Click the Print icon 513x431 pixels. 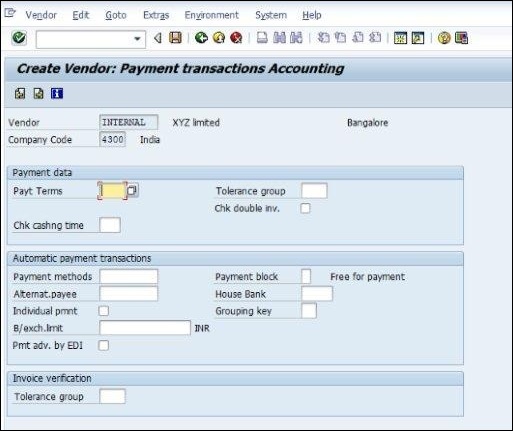tap(262, 38)
